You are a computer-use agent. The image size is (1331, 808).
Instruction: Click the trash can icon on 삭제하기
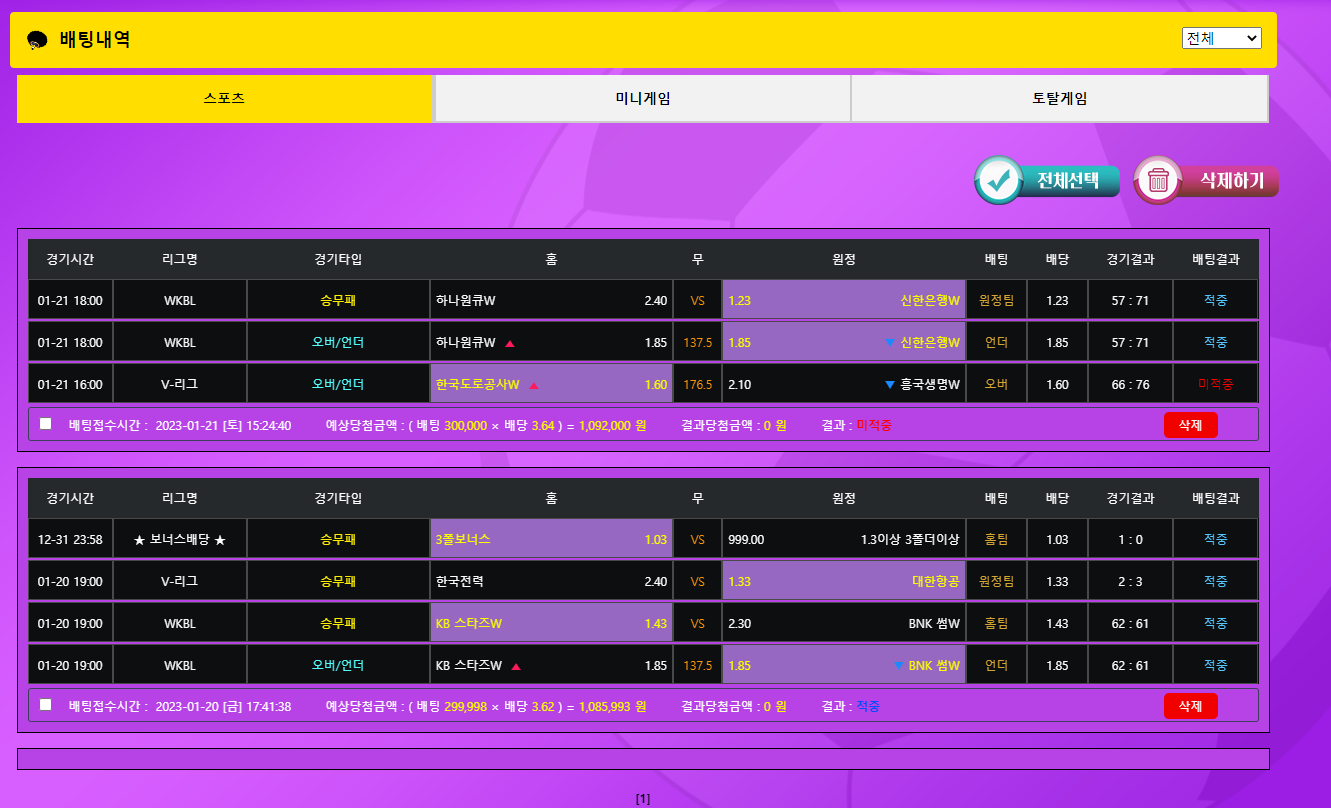point(1158,181)
